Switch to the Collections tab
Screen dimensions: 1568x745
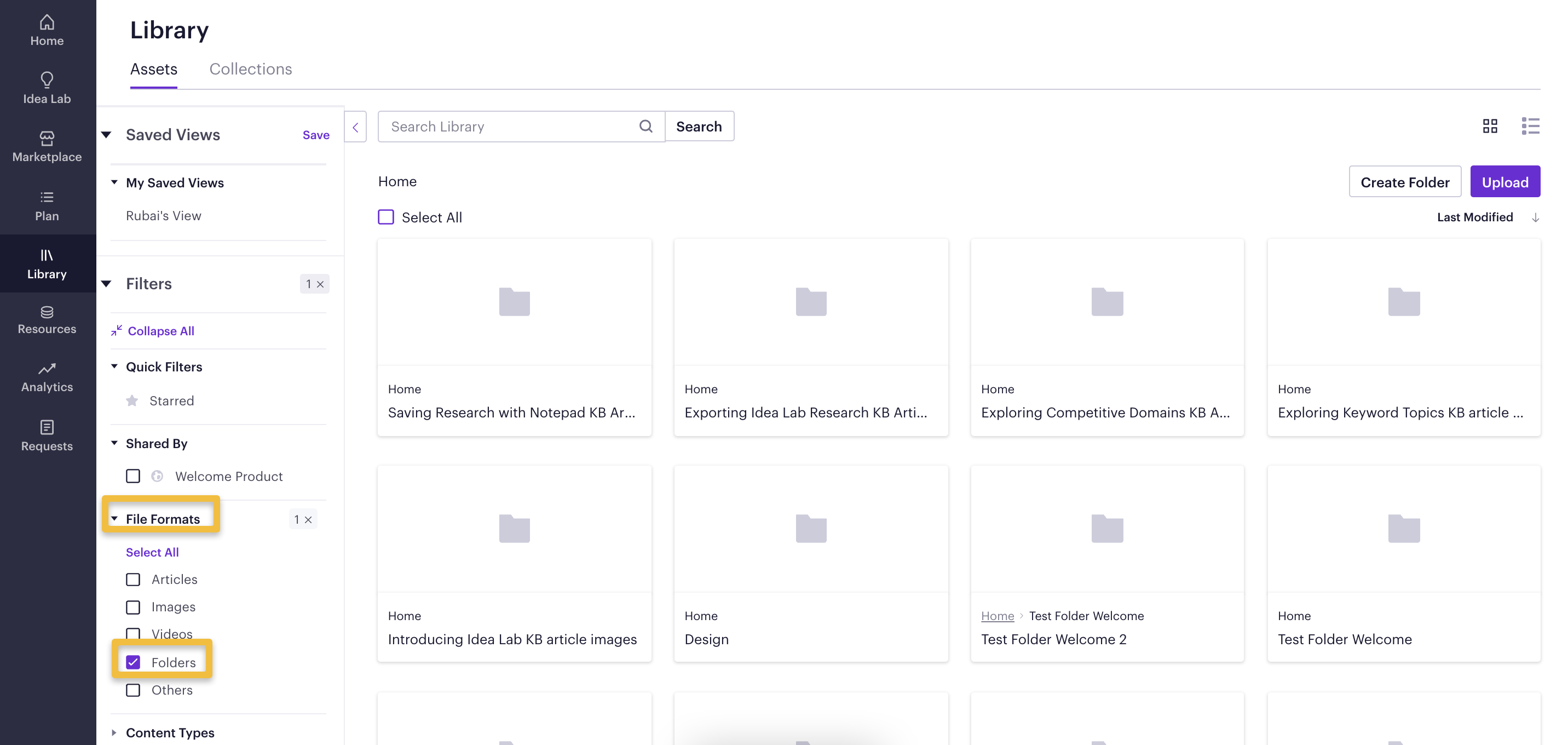tap(250, 70)
